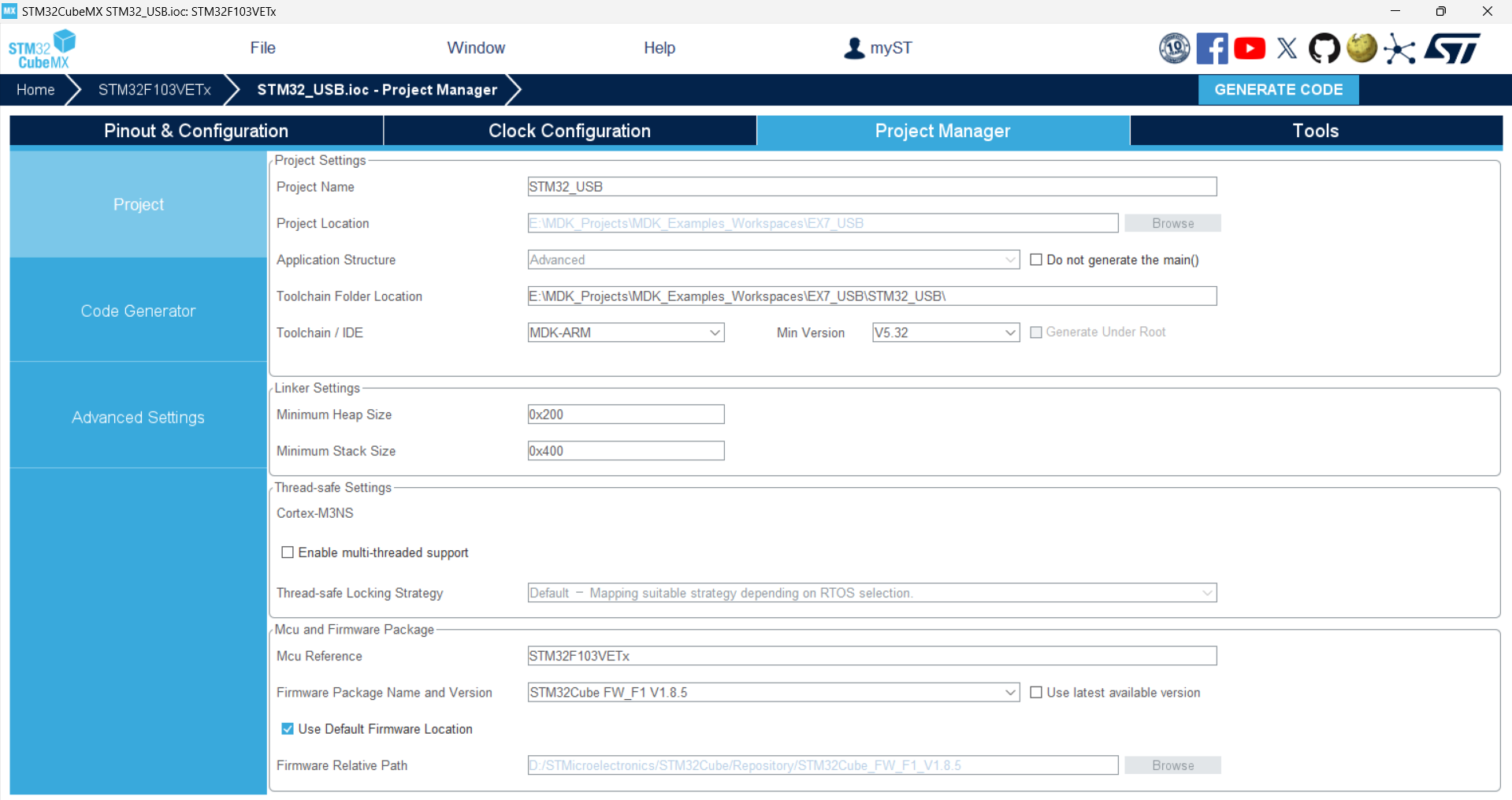Image resolution: width=1512 pixels, height=800 pixels.
Task: Switch to Pinout & Configuration tab
Action: pyautogui.click(x=196, y=131)
